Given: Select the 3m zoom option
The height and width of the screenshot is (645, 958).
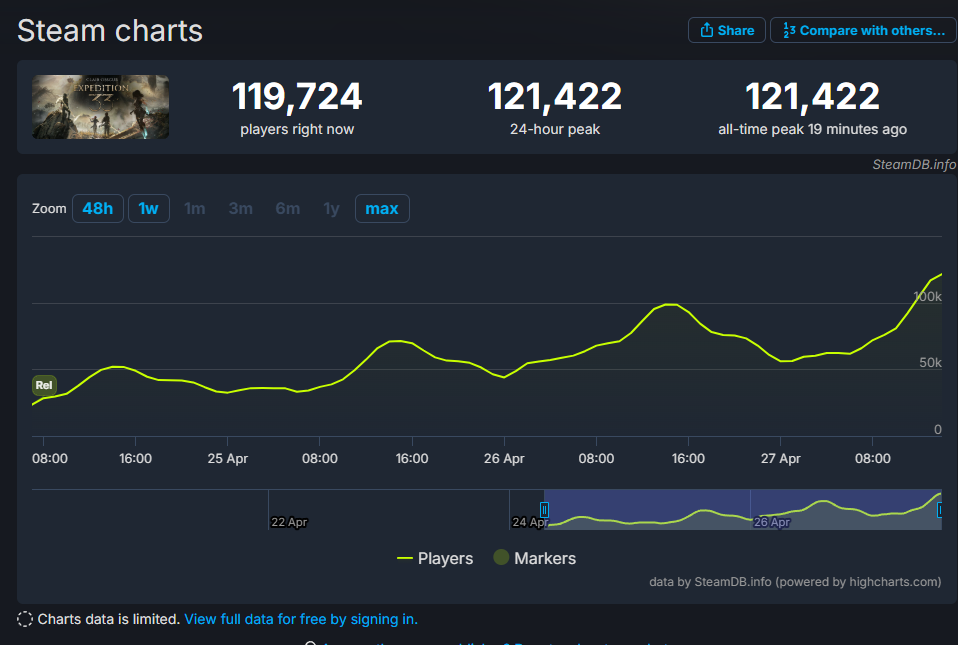Looking at the screenshot, I should pyautogui.click(x=241, y=208).
